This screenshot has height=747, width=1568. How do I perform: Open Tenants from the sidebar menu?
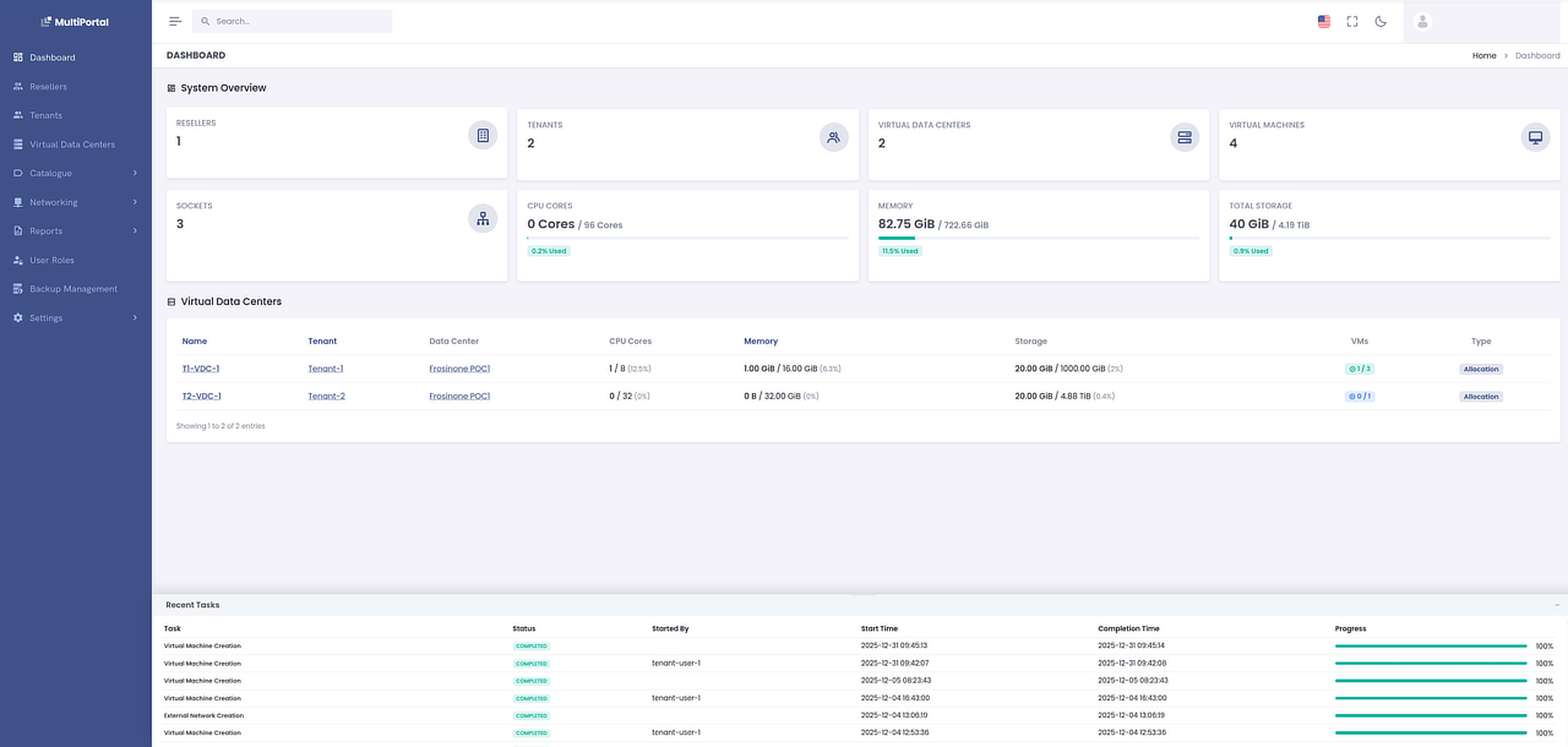click(45, 115)
